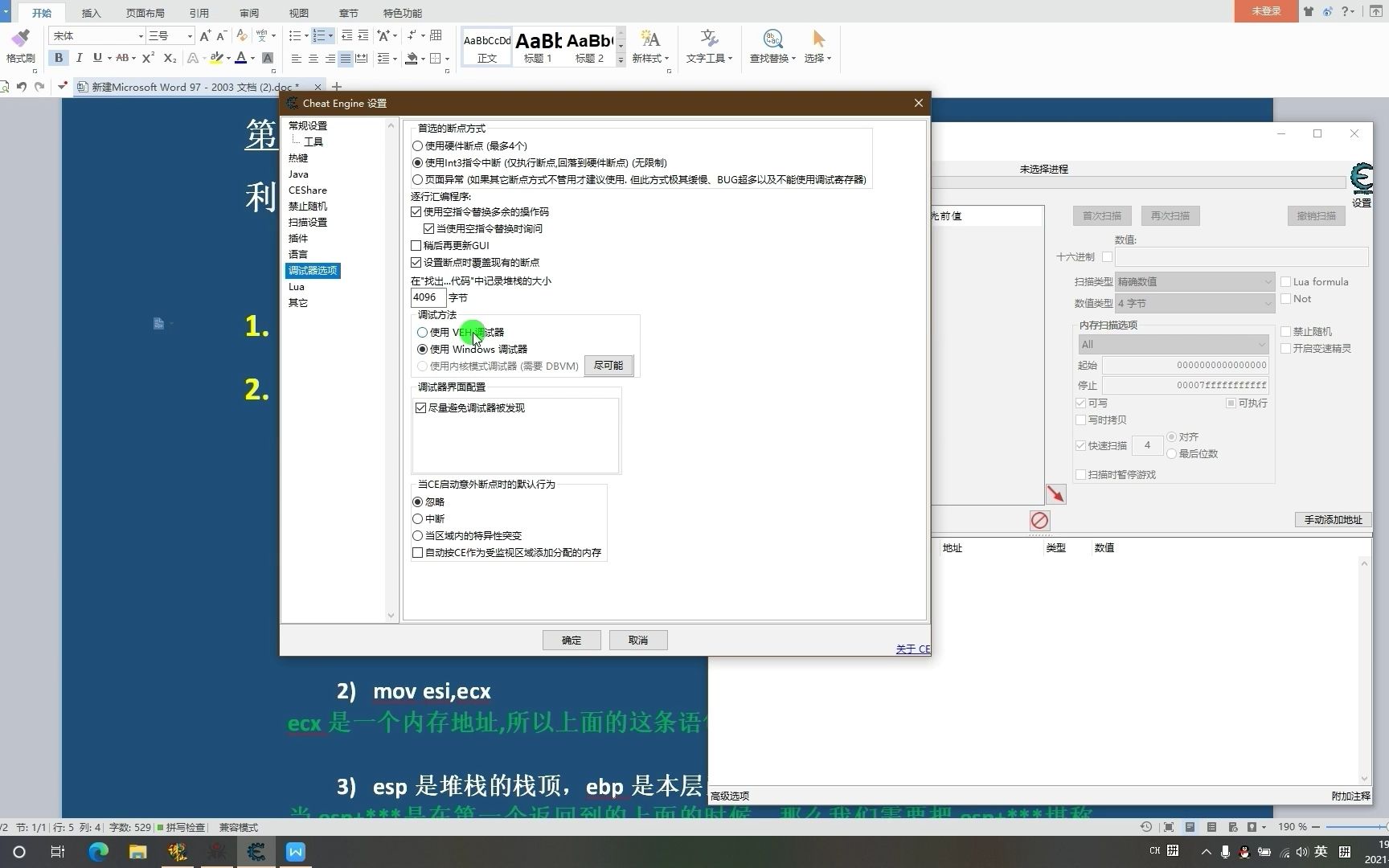Open the highlight color dropdown arrow
Viewport: 1389px width, 868px height.
(228, 58)
